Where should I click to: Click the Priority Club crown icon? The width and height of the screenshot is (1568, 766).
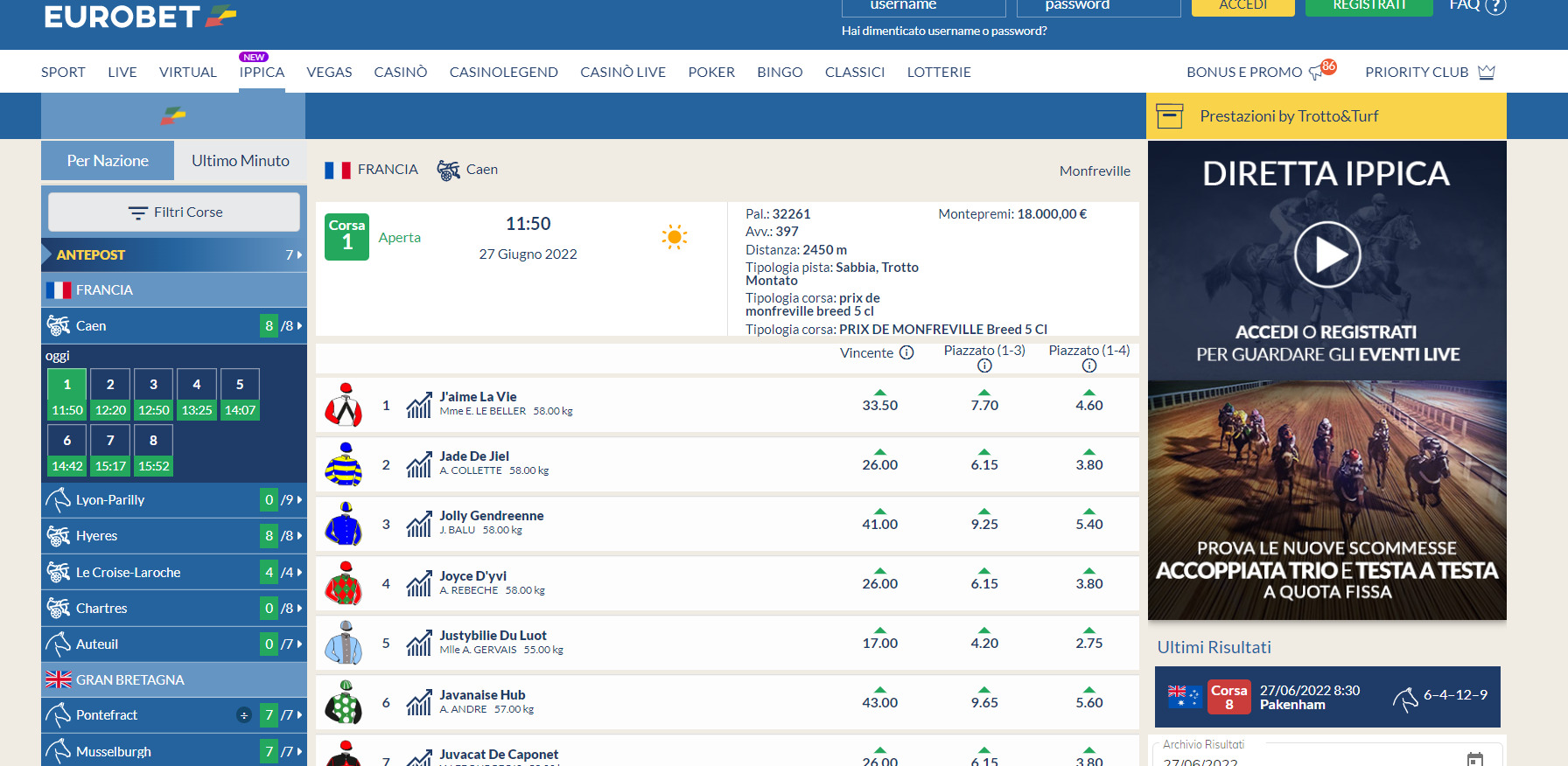coord(1487,72)
